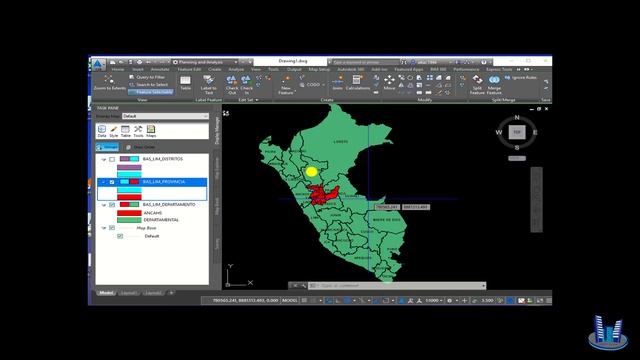Toggle BAS_LIM_DEPARTAMENTO layer checkbox
The width and height of the screenshot is (640, 360).
click(112, 205)
